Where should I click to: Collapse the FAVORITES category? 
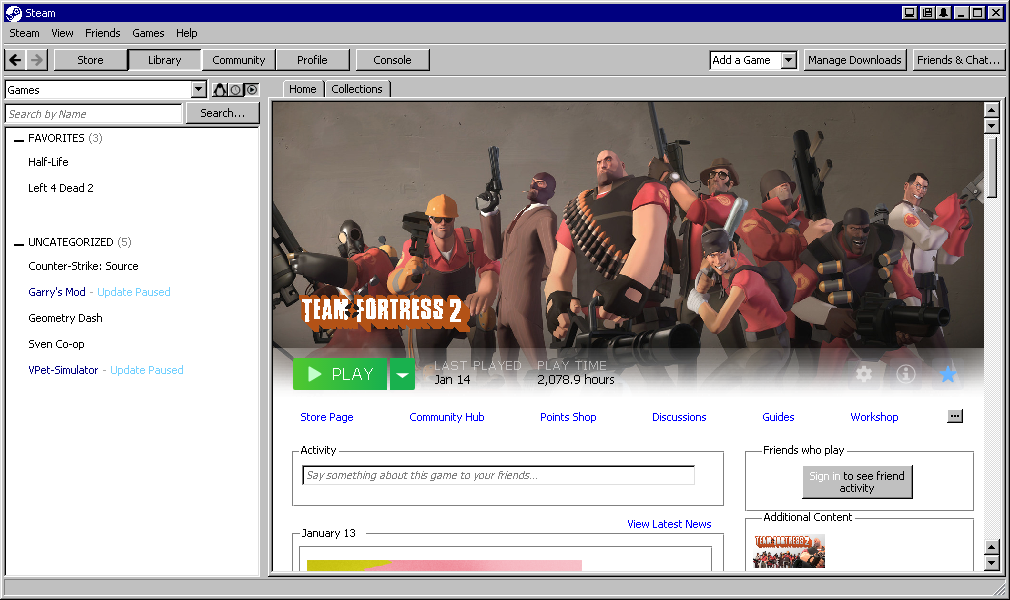coord(19,139)
